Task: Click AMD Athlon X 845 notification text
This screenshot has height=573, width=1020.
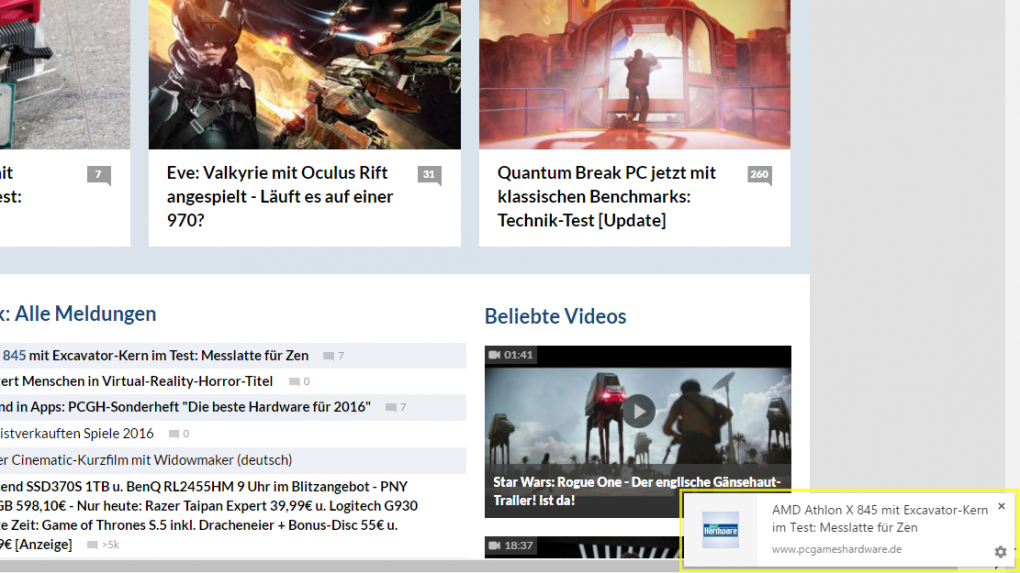Action: coord(879,518)
